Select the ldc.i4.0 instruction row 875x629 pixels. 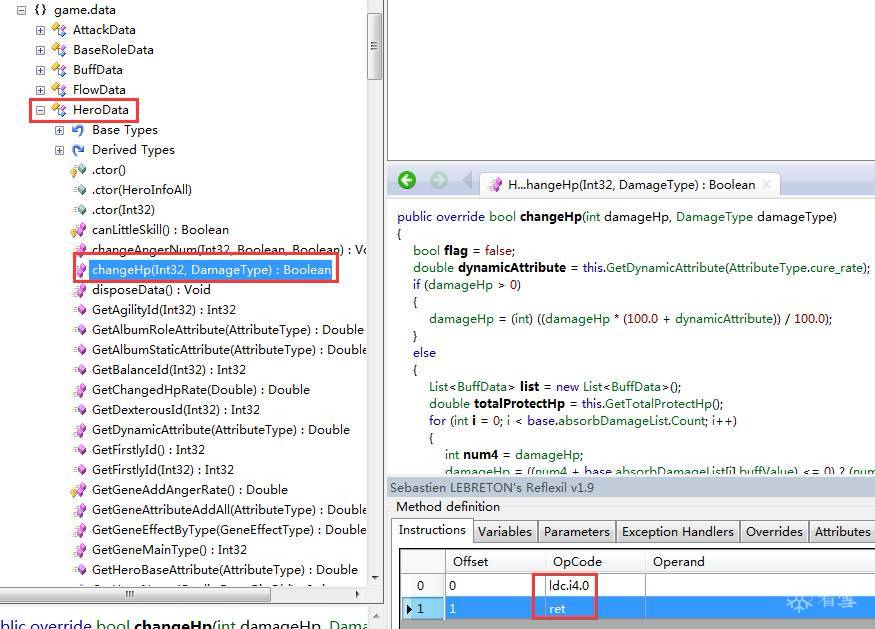coord(637,585)
